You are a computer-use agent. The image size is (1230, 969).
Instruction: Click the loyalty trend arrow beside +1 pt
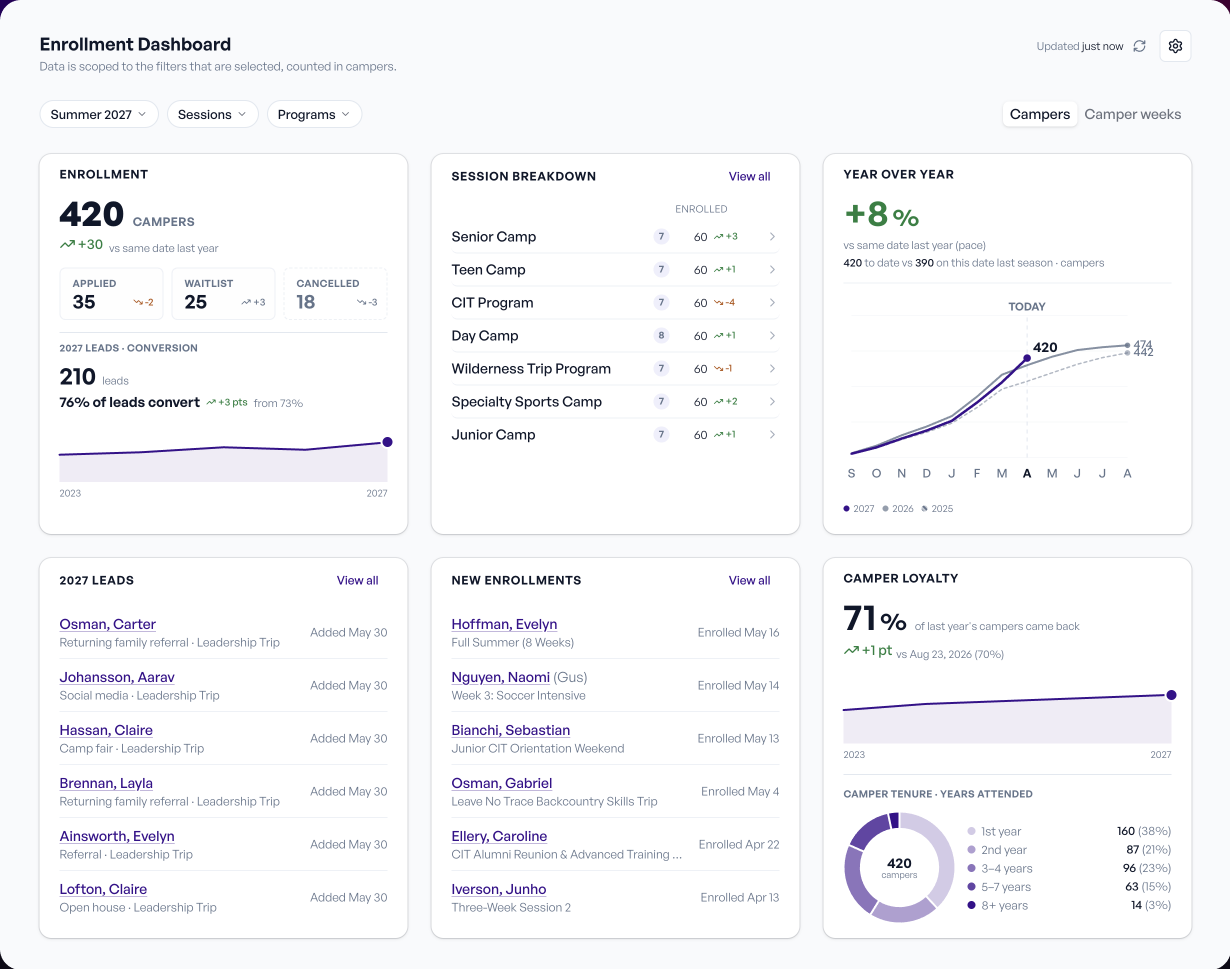[851, 650]
